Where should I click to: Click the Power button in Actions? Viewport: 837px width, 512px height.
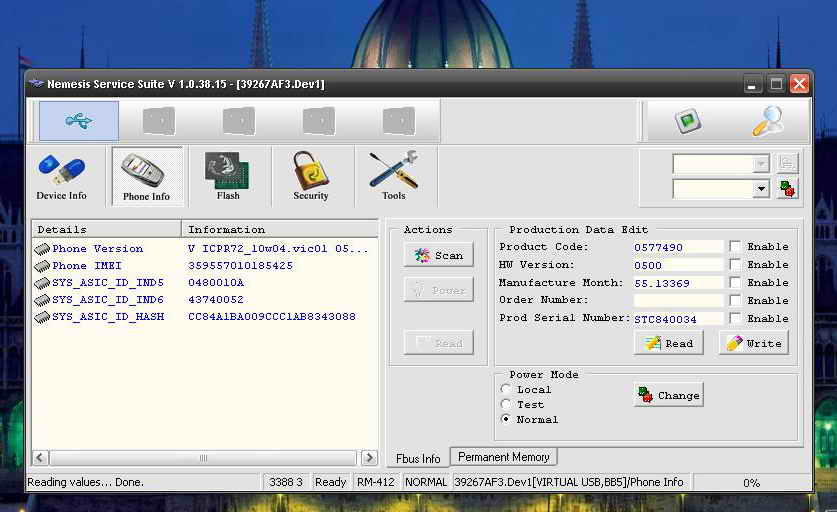click(439, 290)
